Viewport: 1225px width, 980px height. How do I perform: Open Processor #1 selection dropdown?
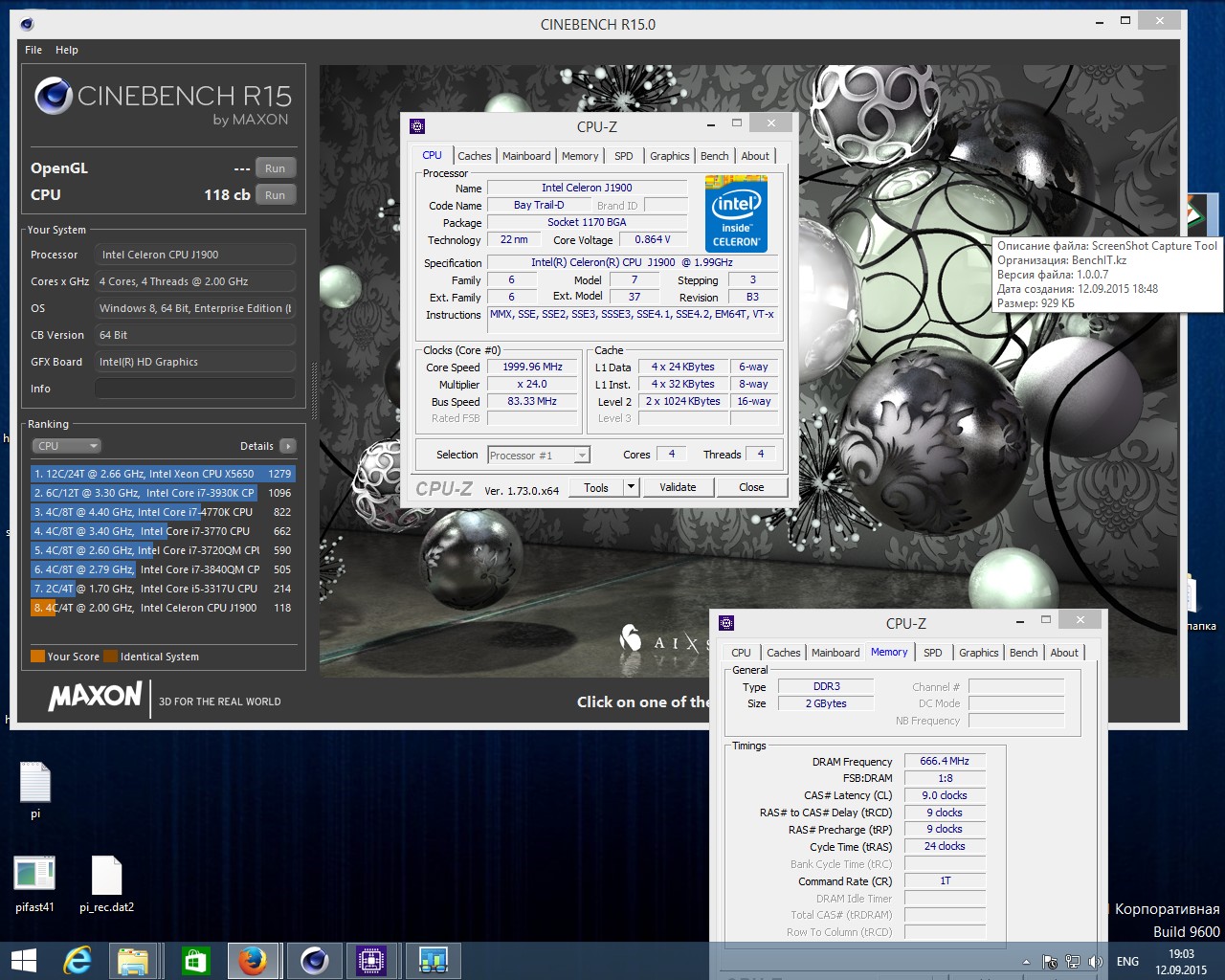pyautogui.click(x=539, y=456)
